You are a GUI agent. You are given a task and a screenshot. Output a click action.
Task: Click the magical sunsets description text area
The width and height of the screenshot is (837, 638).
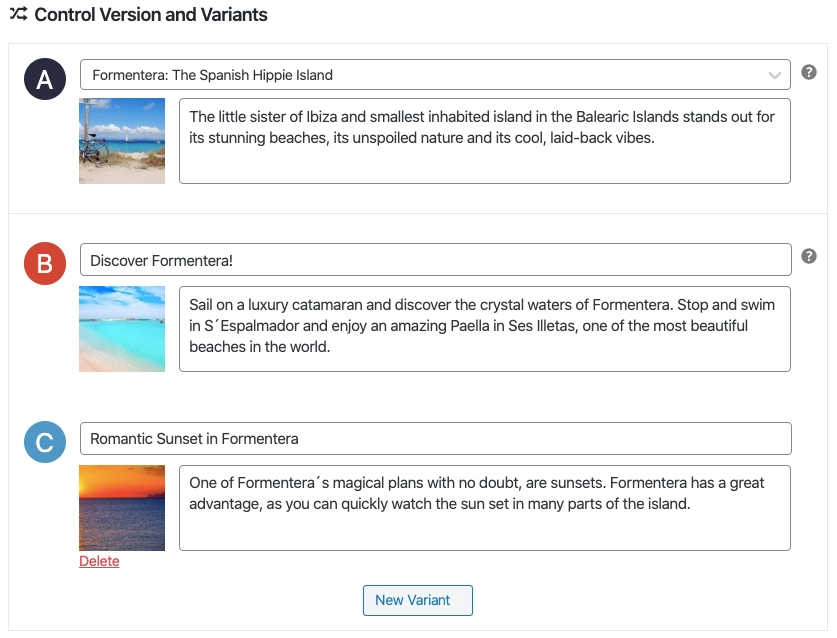coord(485,508)
